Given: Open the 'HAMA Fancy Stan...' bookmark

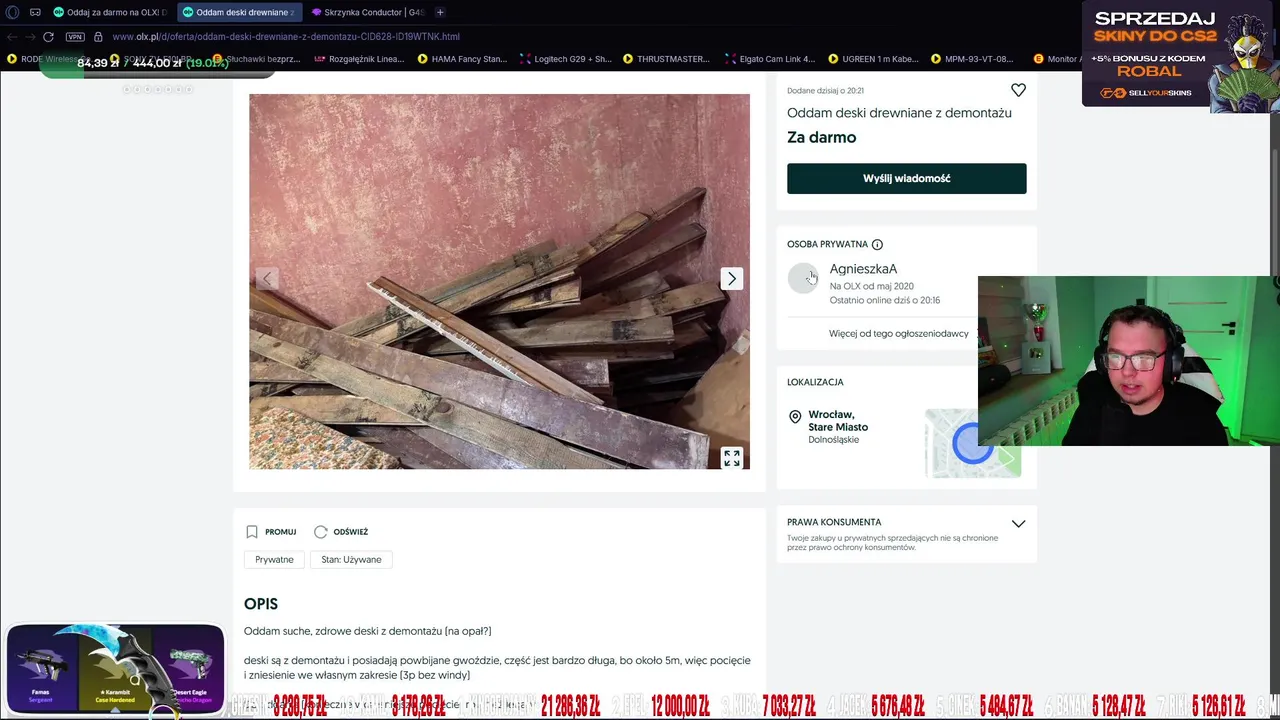Looking at the screenshot, I should pos(462,59).
